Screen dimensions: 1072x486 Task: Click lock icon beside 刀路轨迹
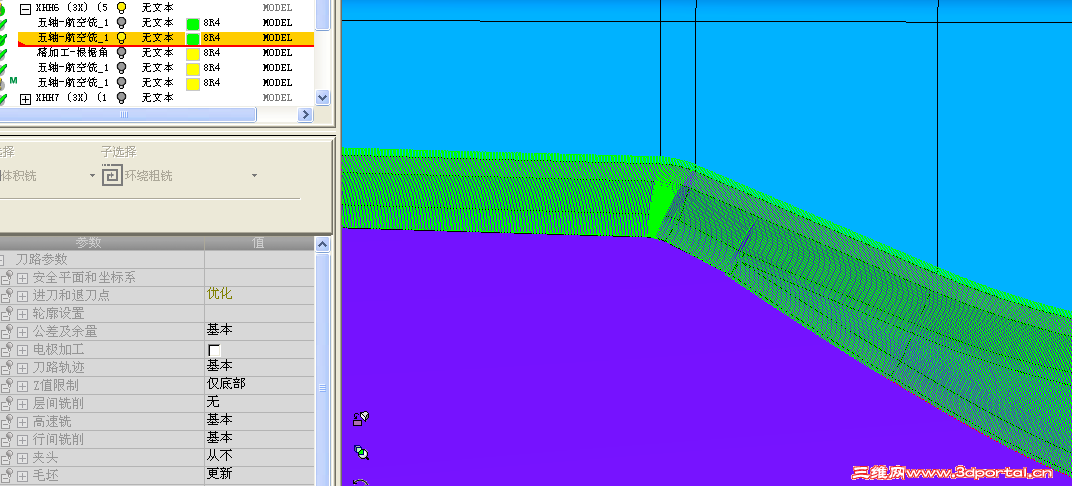[x=8, y=367]
